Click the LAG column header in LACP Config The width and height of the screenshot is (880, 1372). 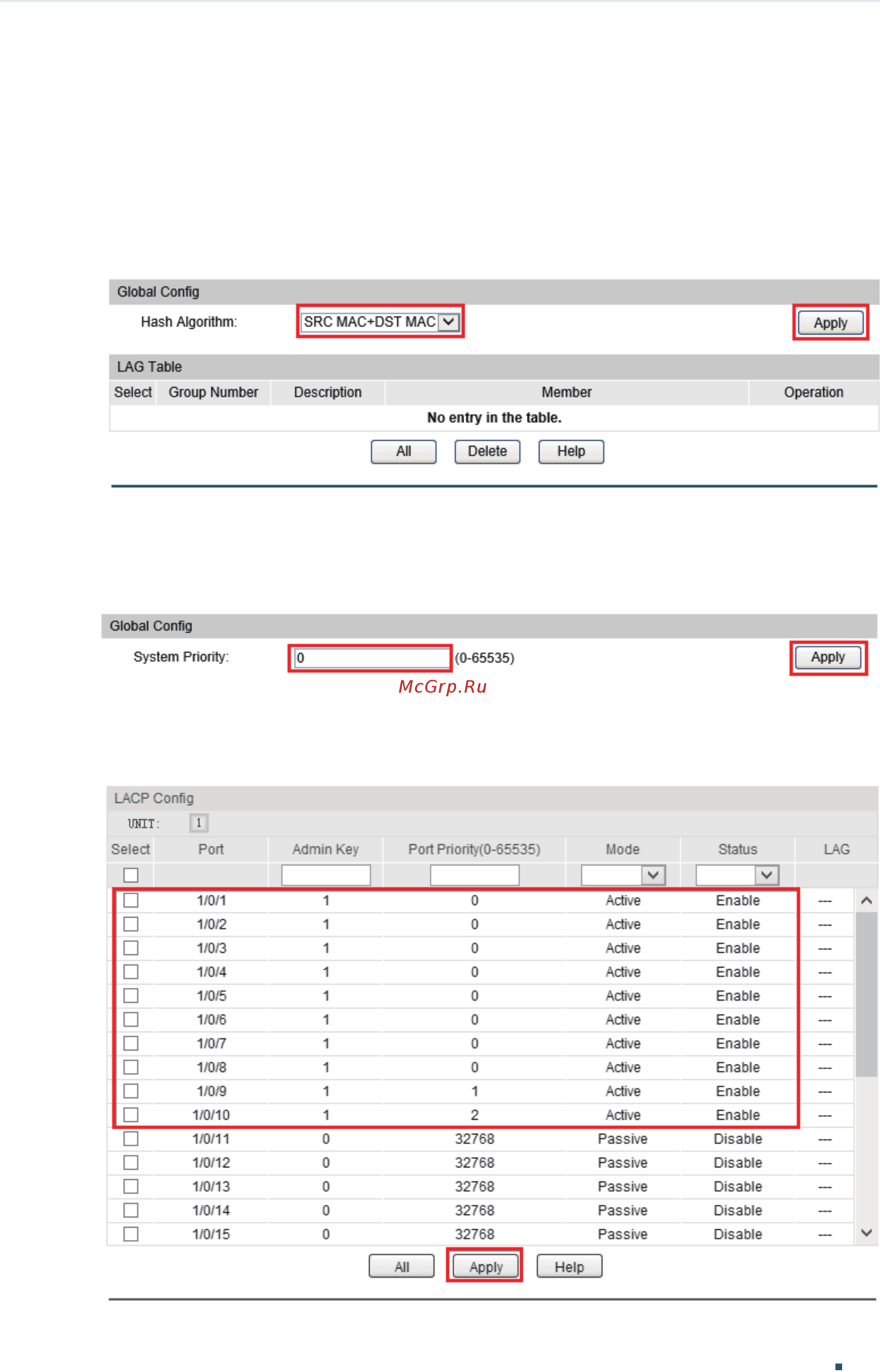point(837,850)
